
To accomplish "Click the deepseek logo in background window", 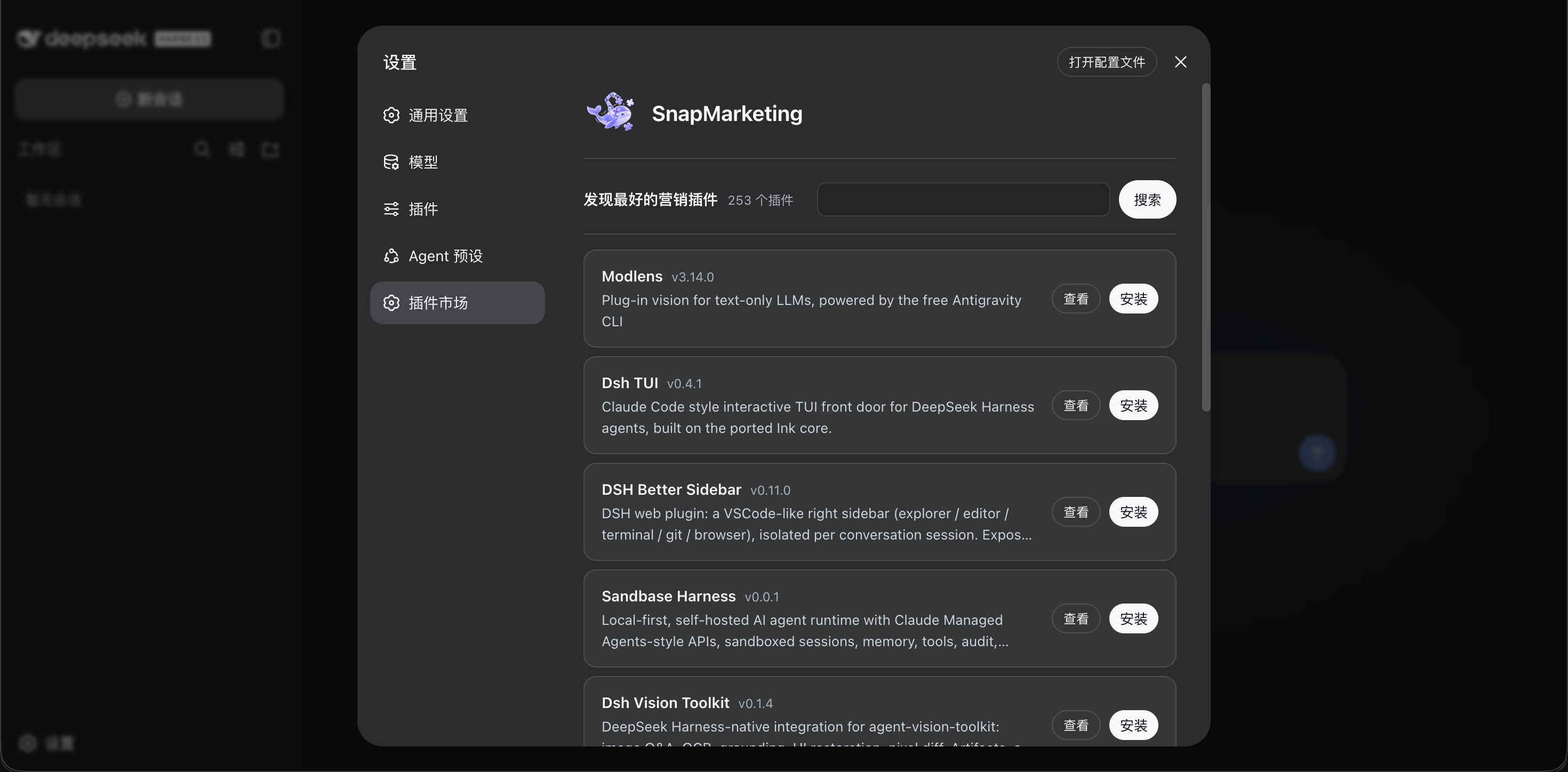I will click(x=113, y=38).
